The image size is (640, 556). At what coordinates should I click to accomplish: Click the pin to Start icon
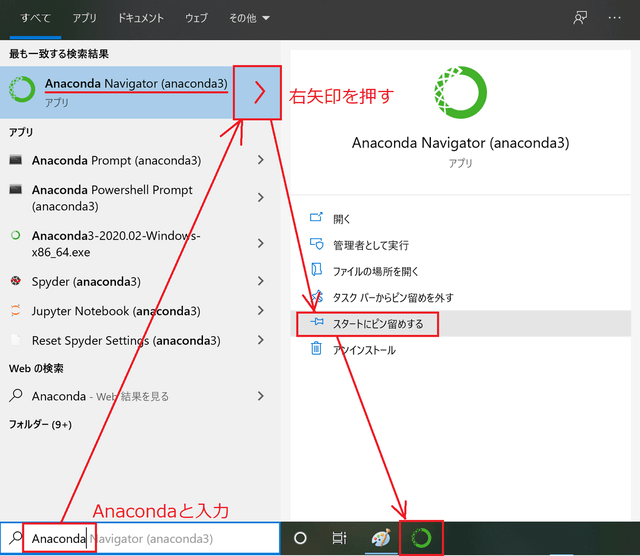point(317,322)
